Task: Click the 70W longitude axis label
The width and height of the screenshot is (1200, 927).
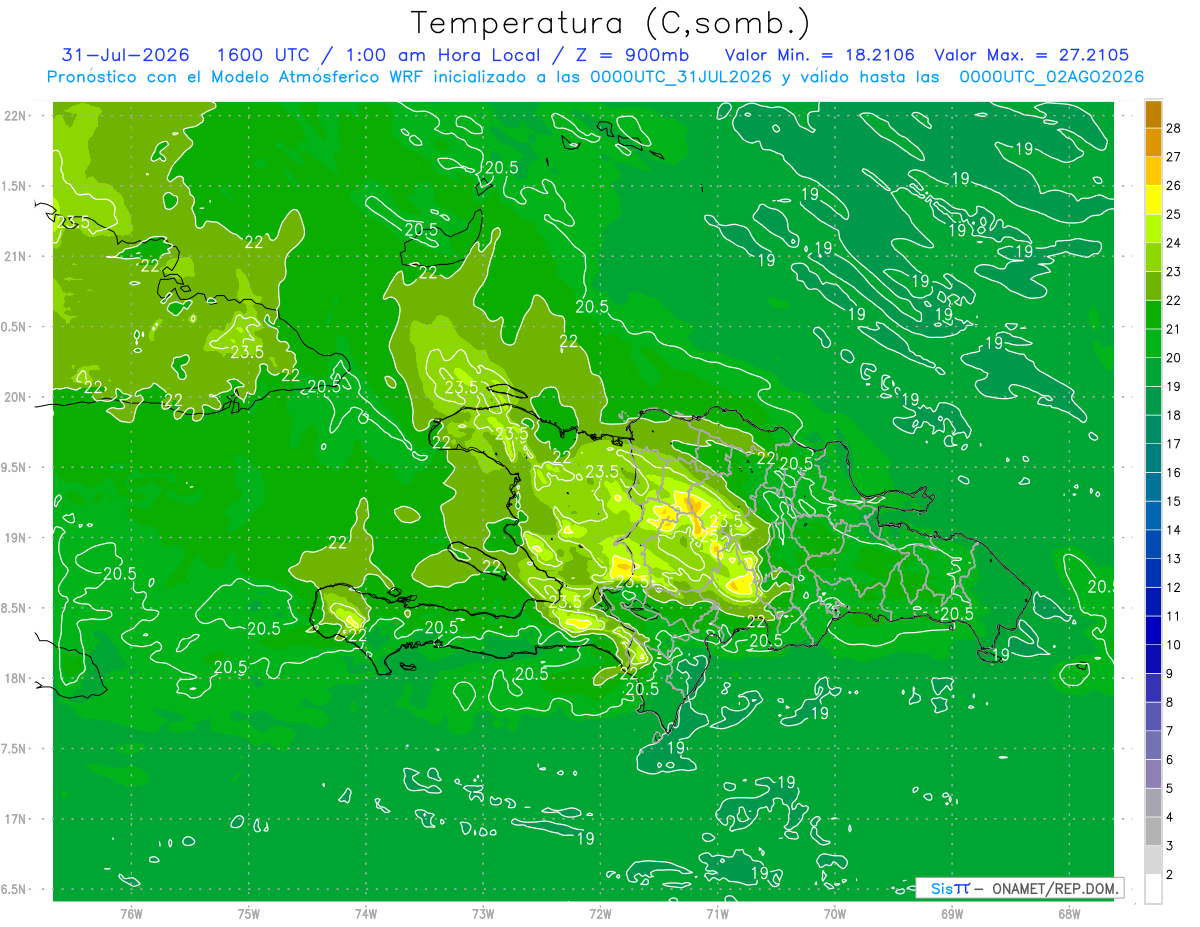Action: (x=834, y=914)
